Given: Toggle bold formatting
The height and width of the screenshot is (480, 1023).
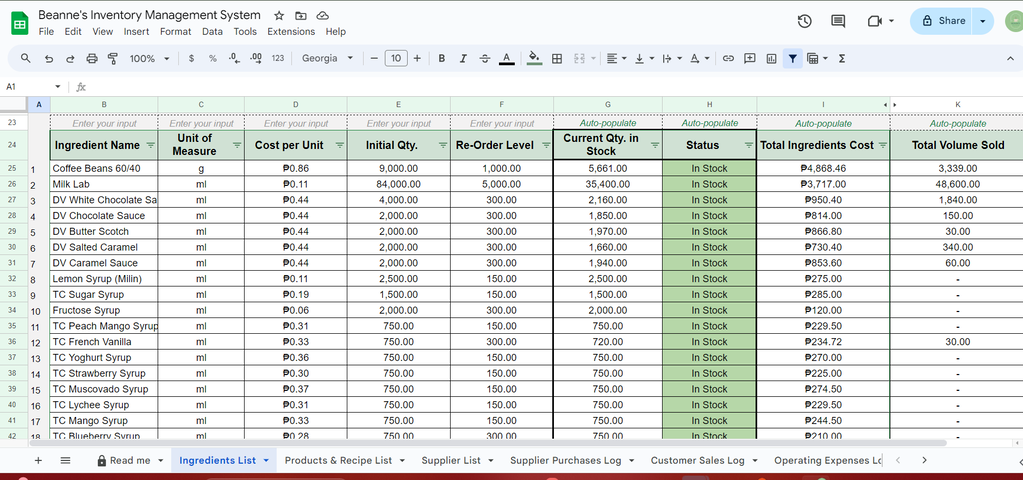Looking at the screenshot, I should click(x=442, y=59).
